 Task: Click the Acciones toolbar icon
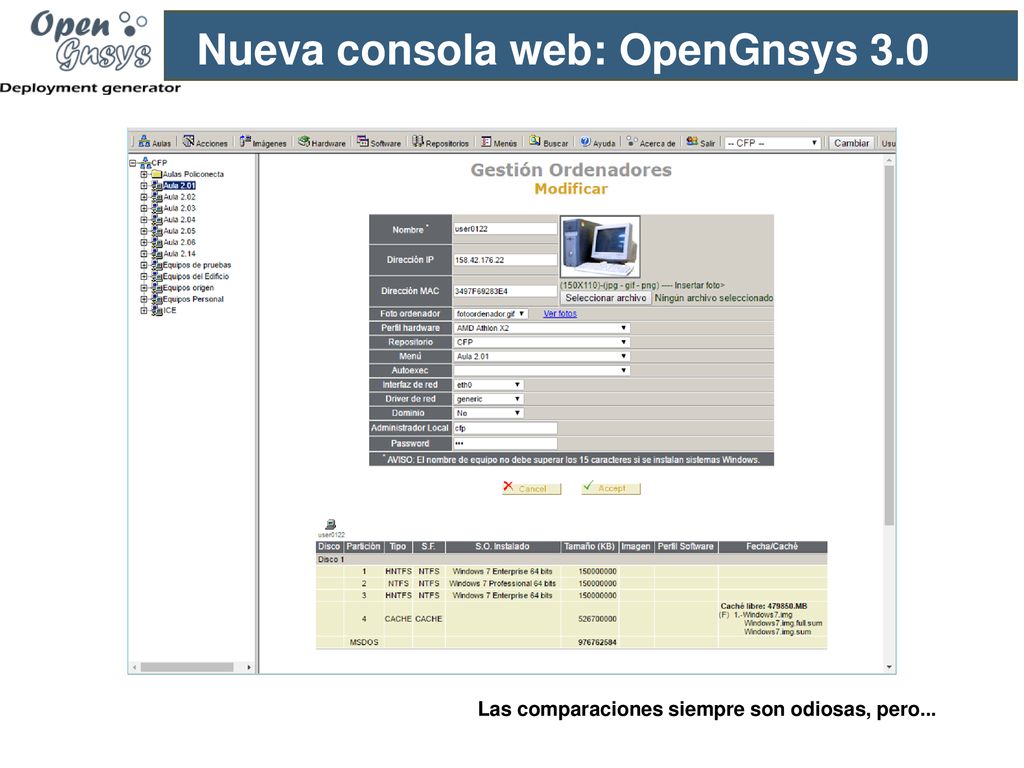click(x=189, y=141)
